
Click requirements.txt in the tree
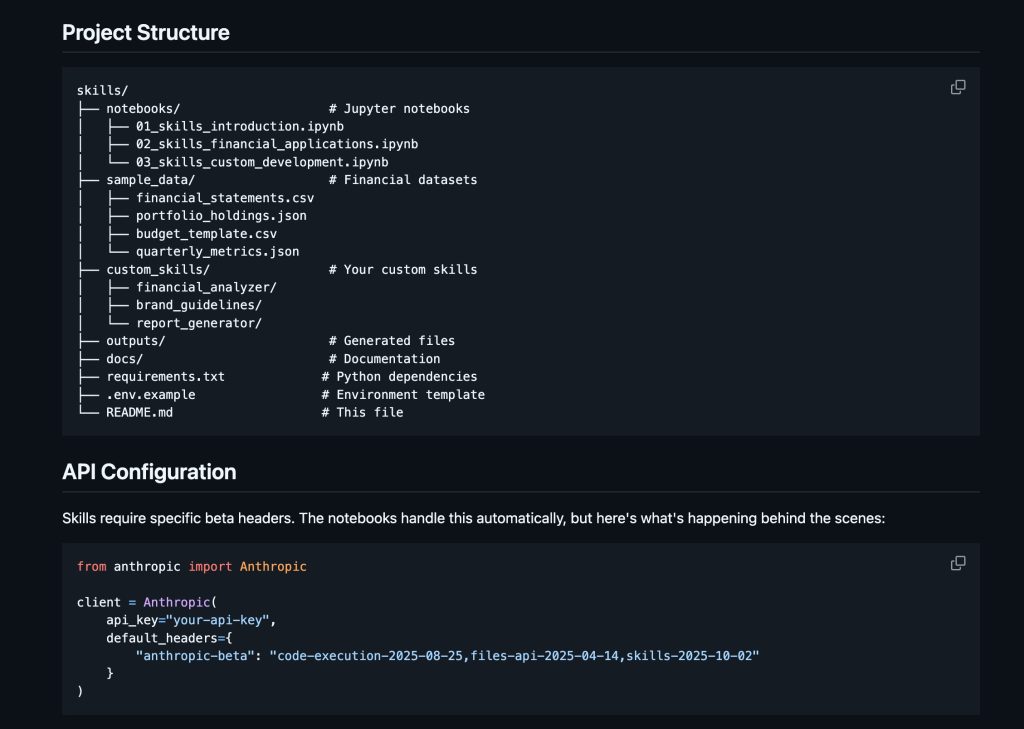click(165, 377)
